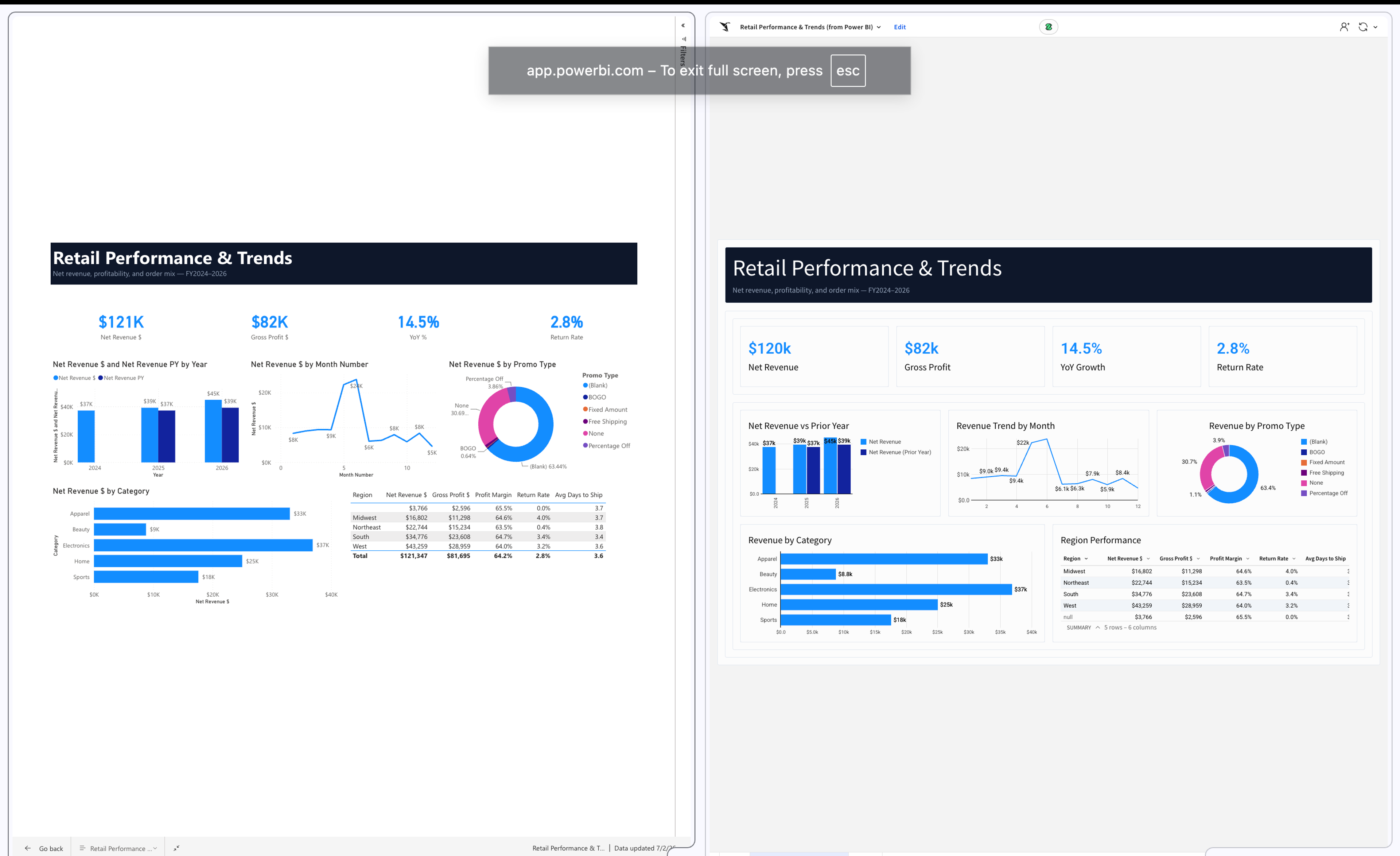Click the Sigma bird logo icon

tap(724, 27)
